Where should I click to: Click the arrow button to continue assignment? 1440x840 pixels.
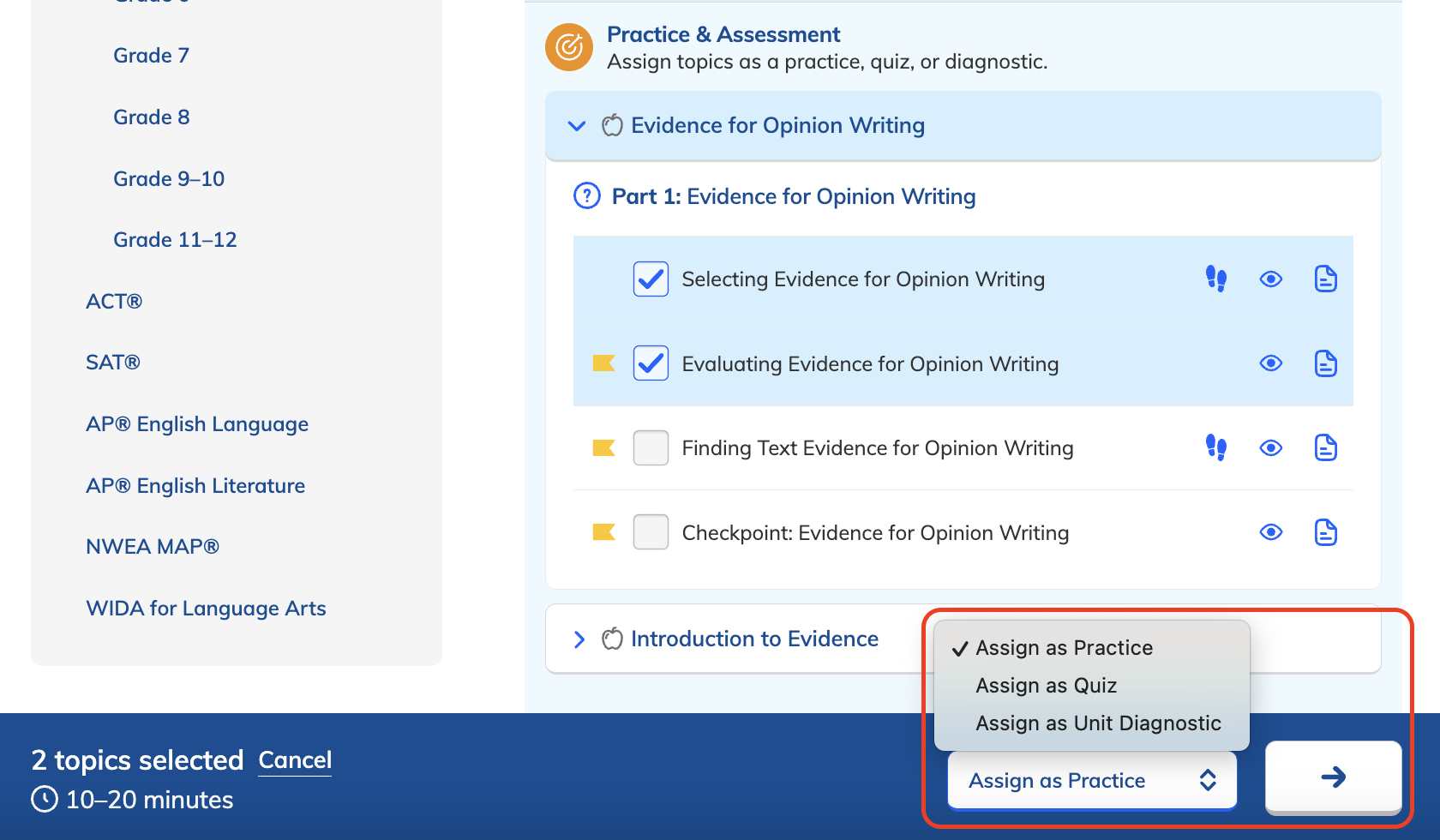coord(1333,778)
